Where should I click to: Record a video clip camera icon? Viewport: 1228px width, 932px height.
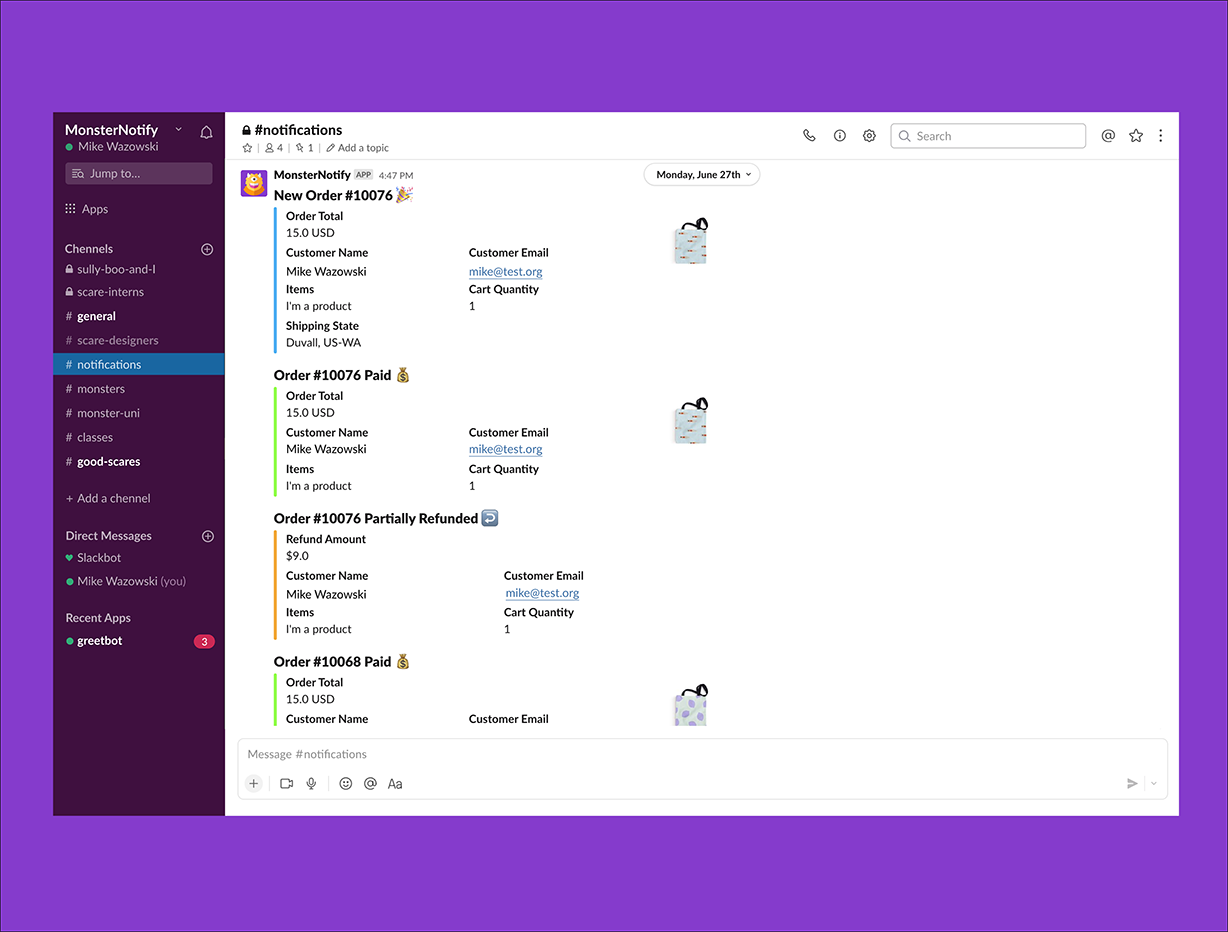[287, 784]
